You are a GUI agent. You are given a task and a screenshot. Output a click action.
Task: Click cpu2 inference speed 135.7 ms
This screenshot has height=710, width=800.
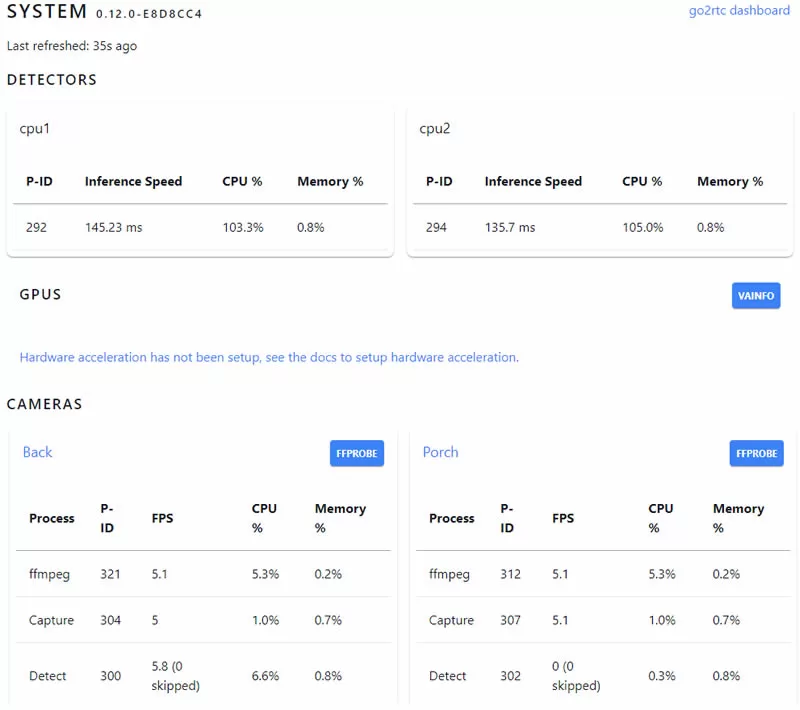click(x=510, y=227)
